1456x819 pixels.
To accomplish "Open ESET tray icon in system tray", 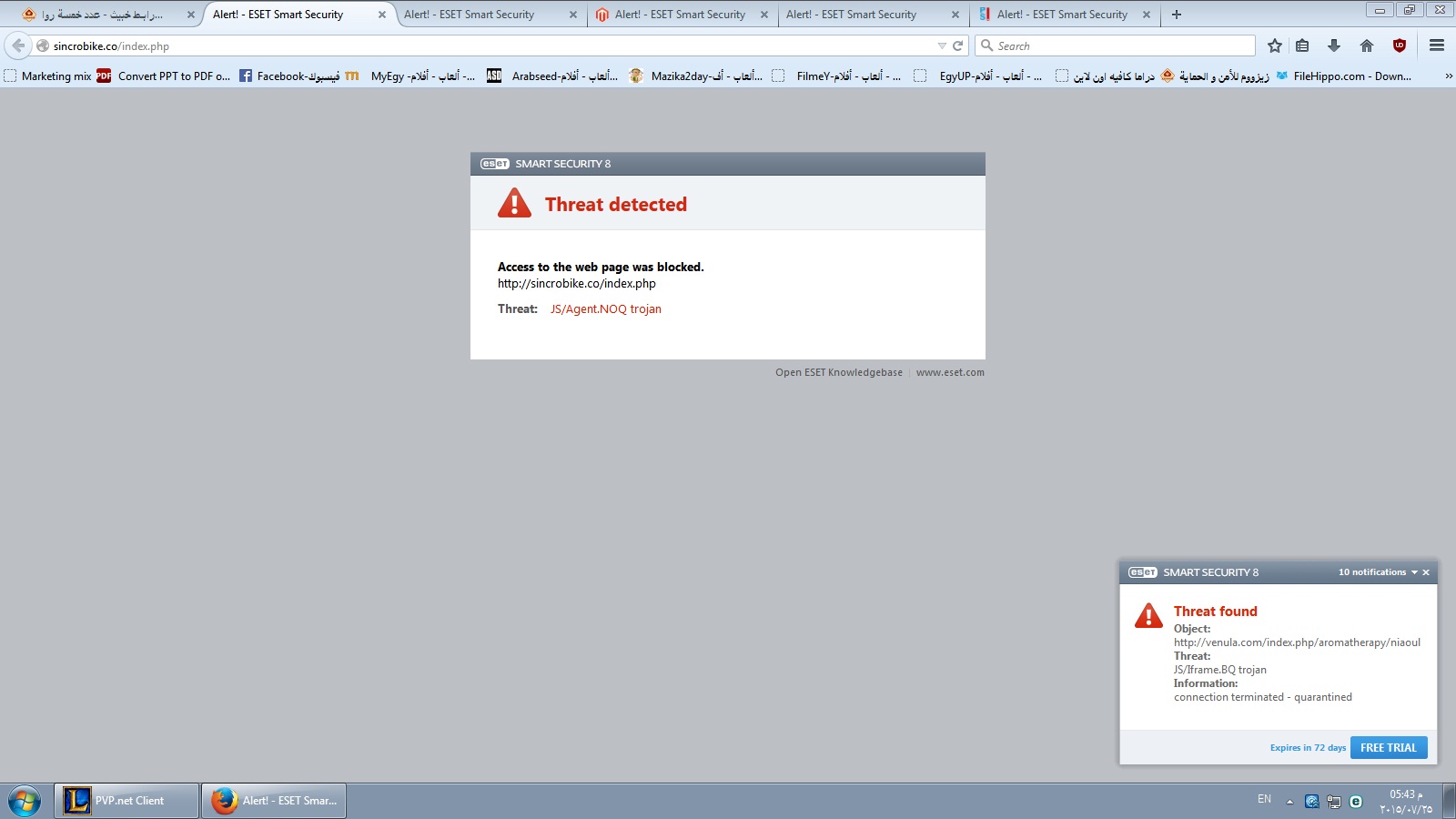I will tap(1356, 802).
